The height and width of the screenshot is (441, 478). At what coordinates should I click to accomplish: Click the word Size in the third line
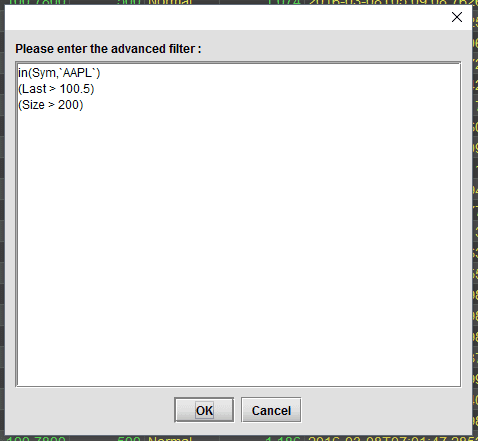click(x=33, y=105)
